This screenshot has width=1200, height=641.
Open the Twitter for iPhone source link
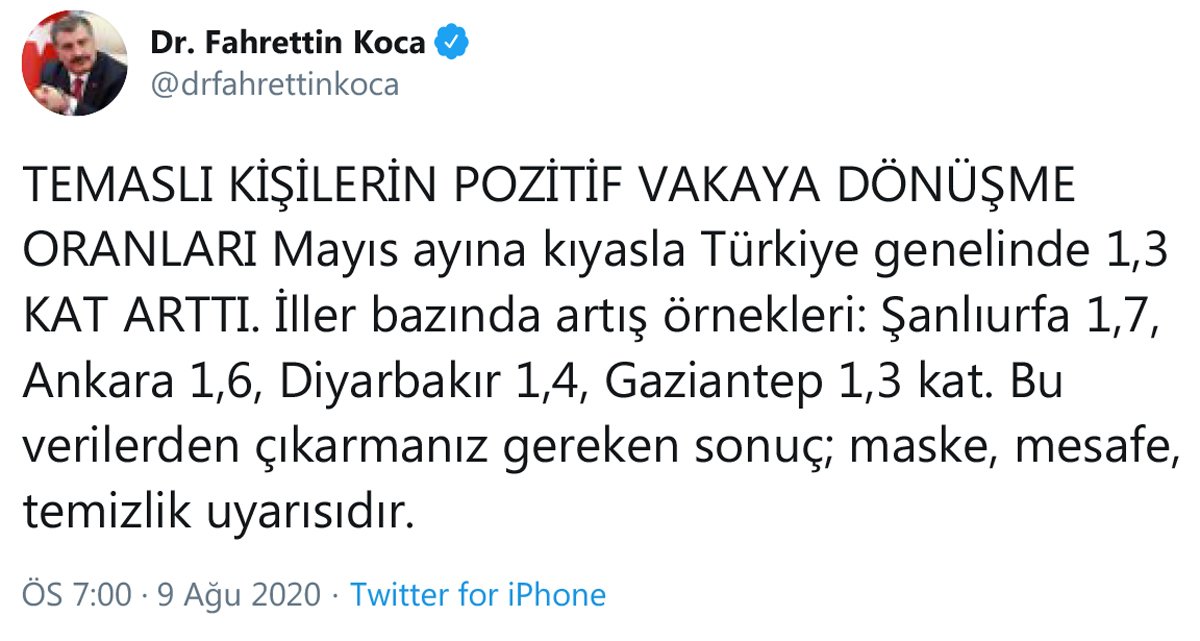point(478,595)
